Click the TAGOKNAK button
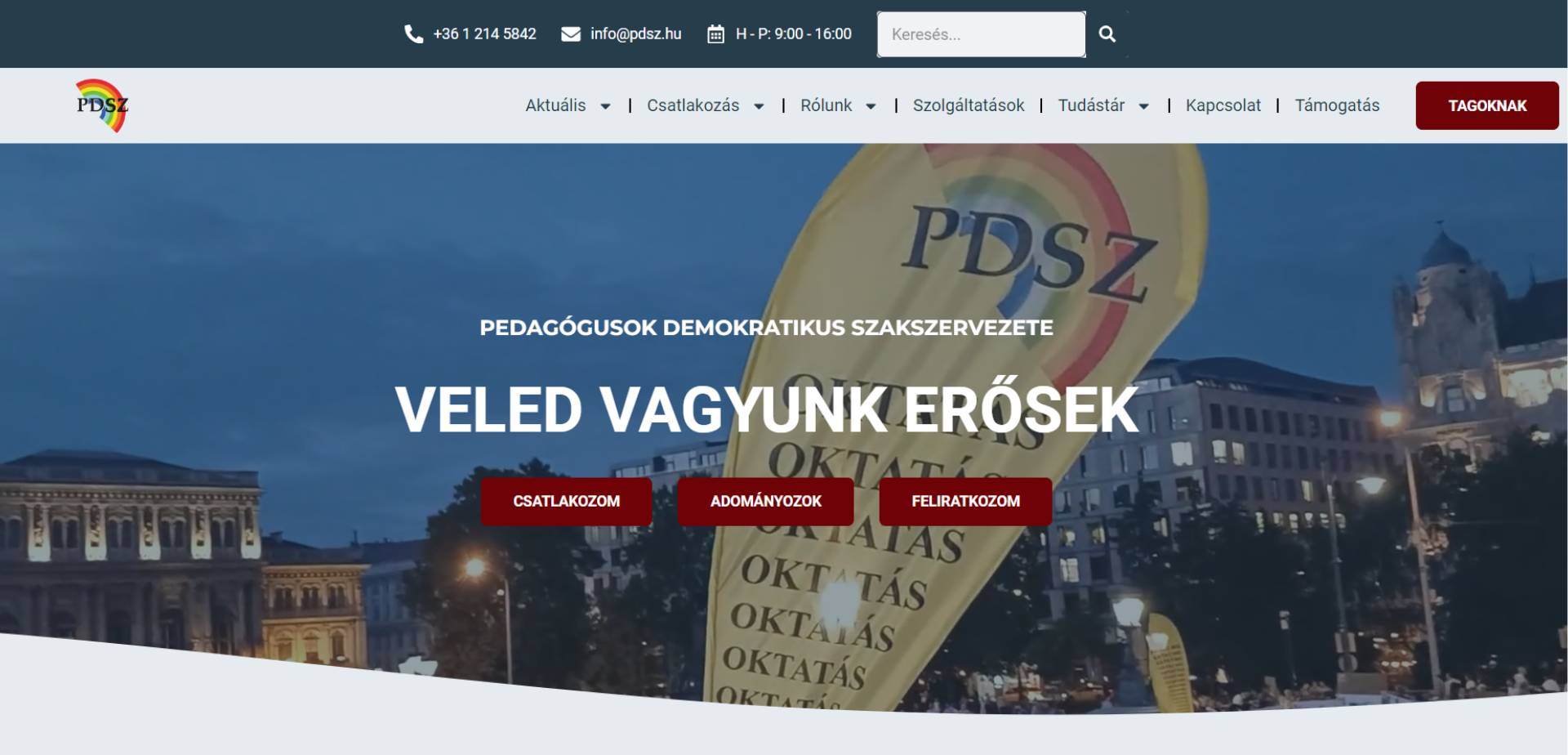Image resolution: width=1568 pixels, height=755 pixels. (x=1487, y=105)
